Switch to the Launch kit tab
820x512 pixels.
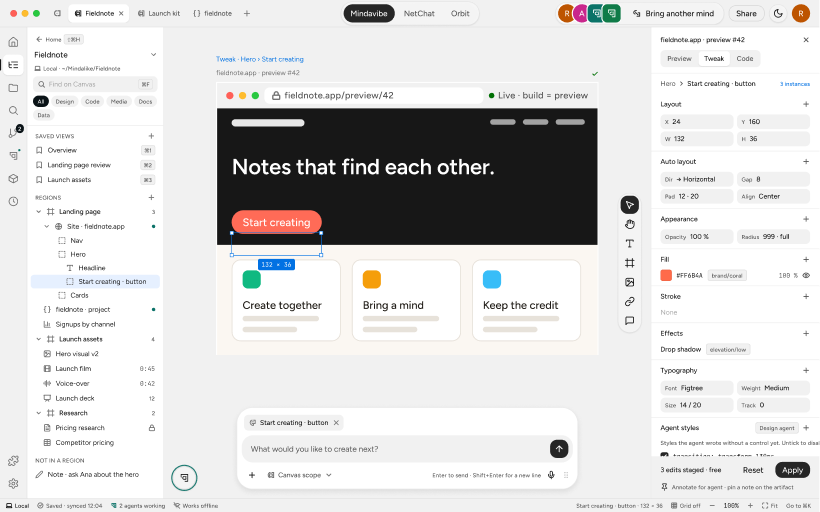click(159, 14)
